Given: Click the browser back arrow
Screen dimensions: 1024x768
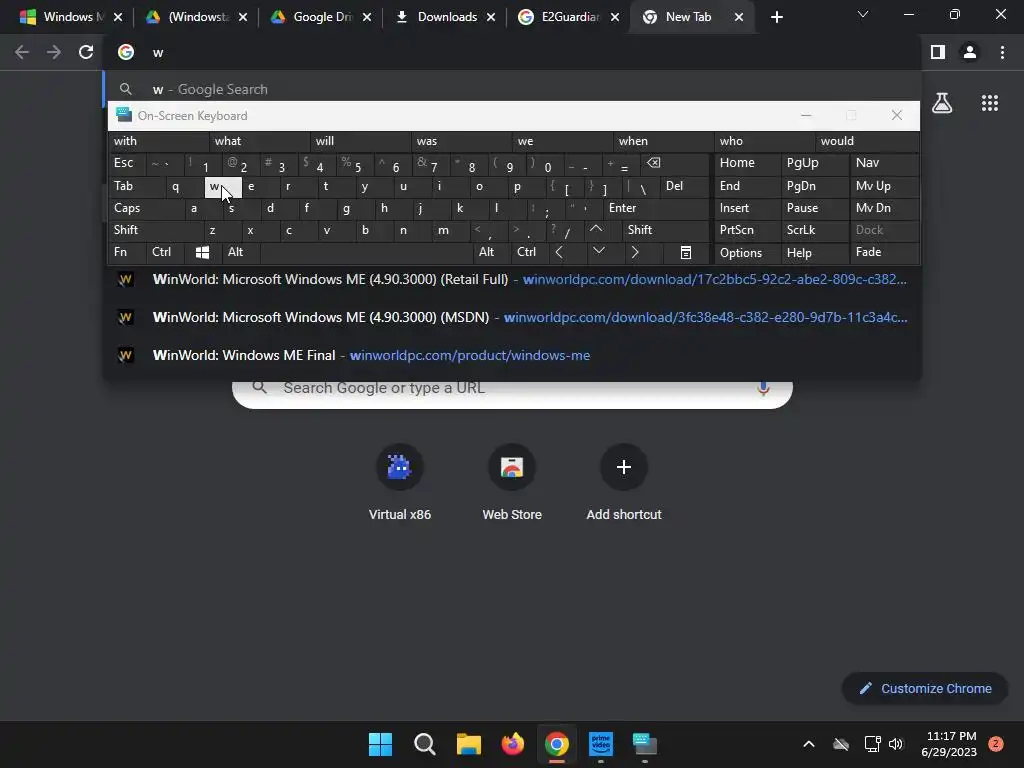Looking at the screenshot, I should 22,52.
